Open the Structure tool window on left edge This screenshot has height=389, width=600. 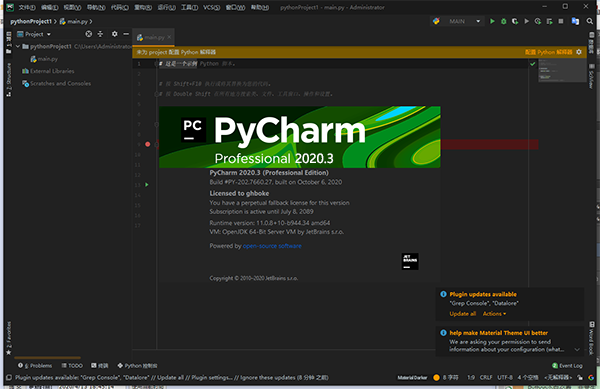(9, 80)
